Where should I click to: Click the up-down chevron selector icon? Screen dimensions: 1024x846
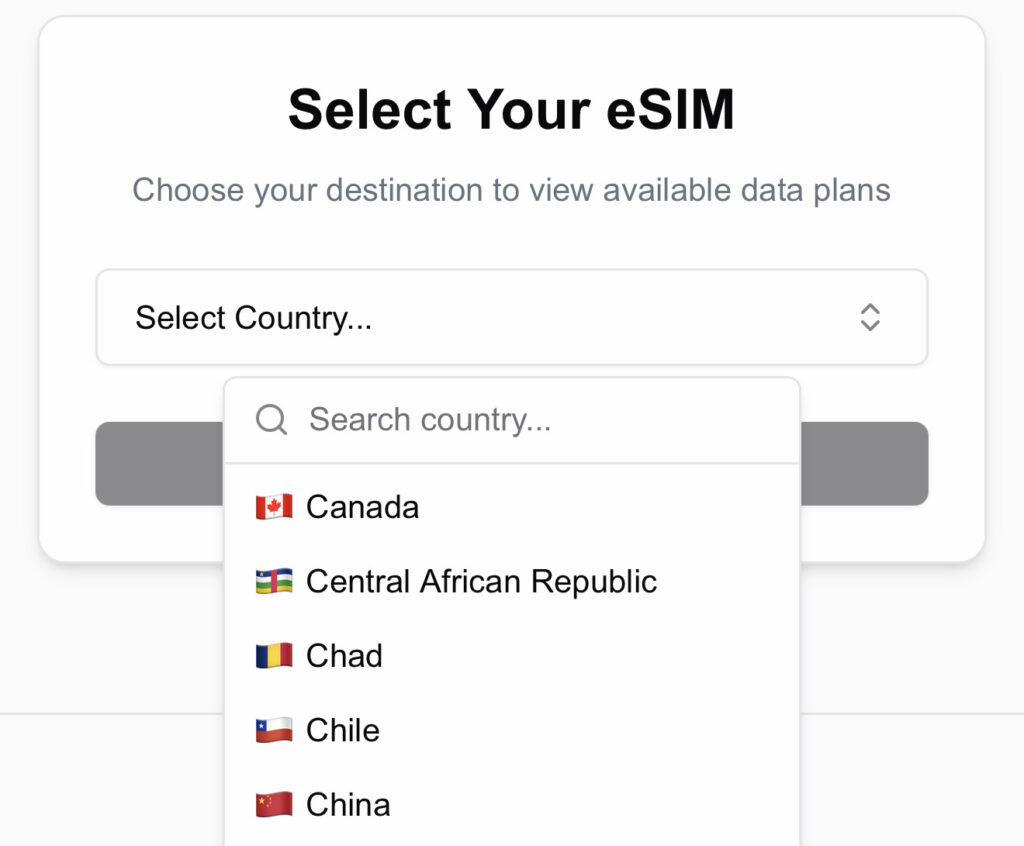[x=870, y=317]
